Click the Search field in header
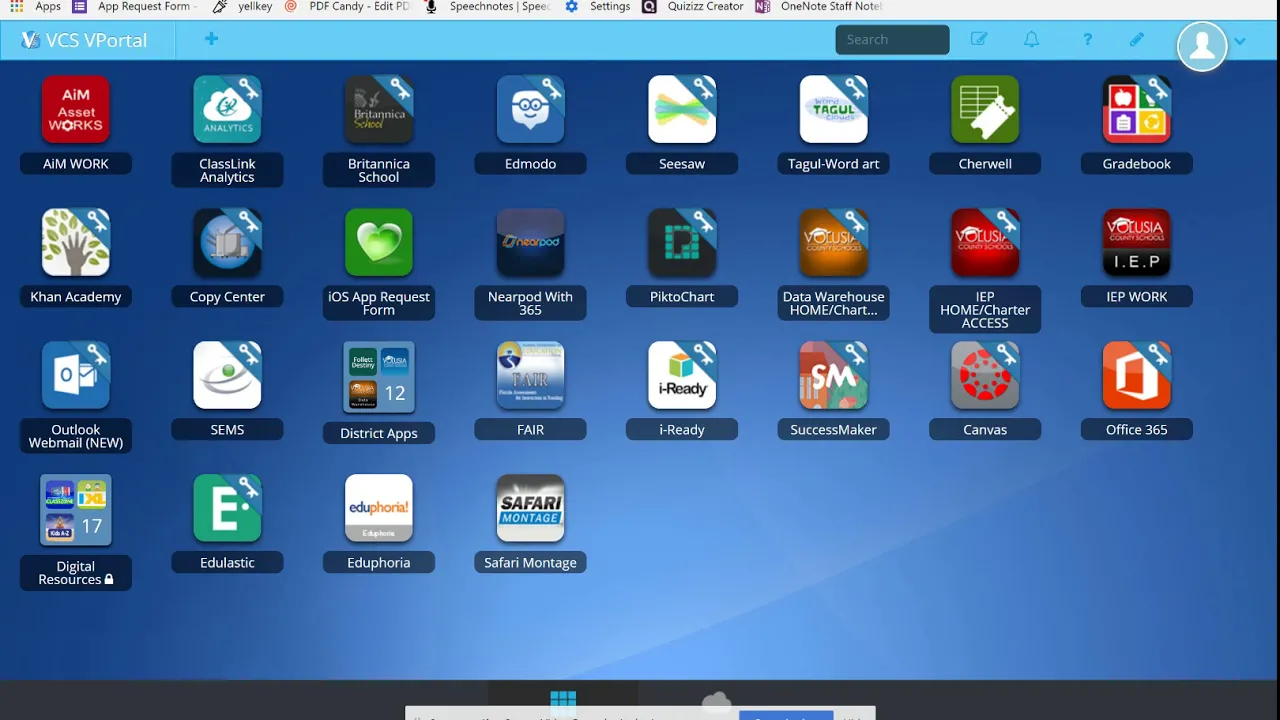 [x=892, y=40]
